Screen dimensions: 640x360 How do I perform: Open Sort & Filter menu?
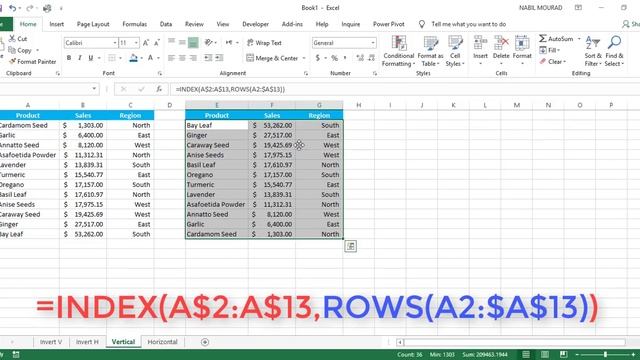[x=593, y=51]
